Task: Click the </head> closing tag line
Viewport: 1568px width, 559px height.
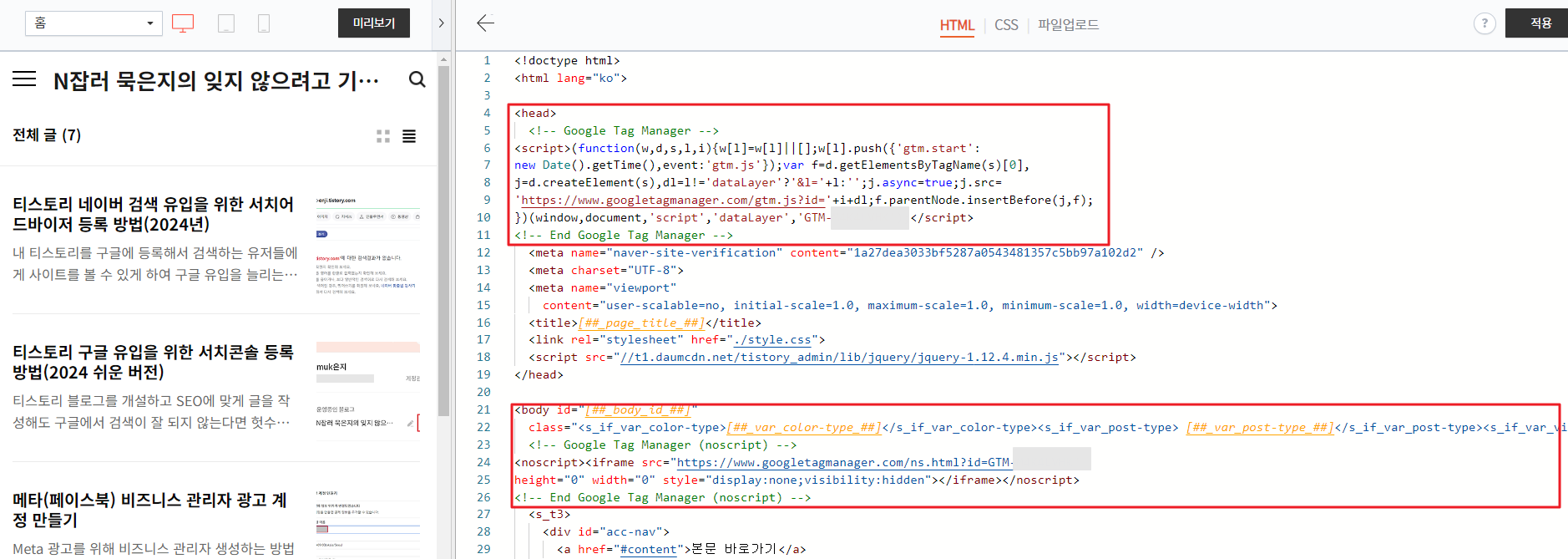Action: click(539, 374)
